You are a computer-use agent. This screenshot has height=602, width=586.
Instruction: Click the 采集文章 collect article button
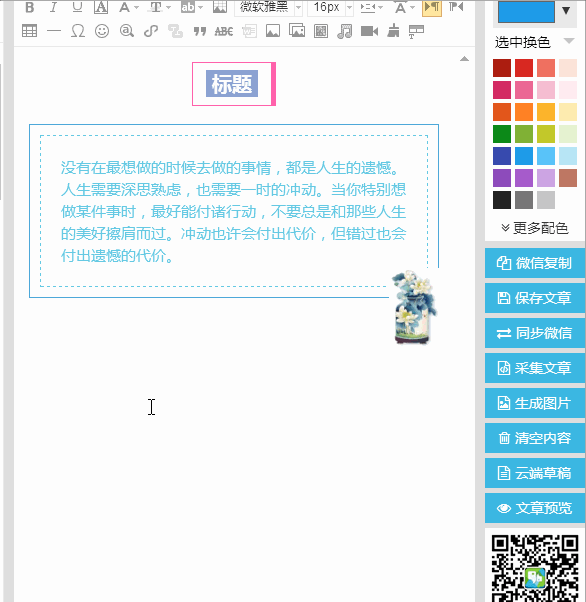point(535,368)
